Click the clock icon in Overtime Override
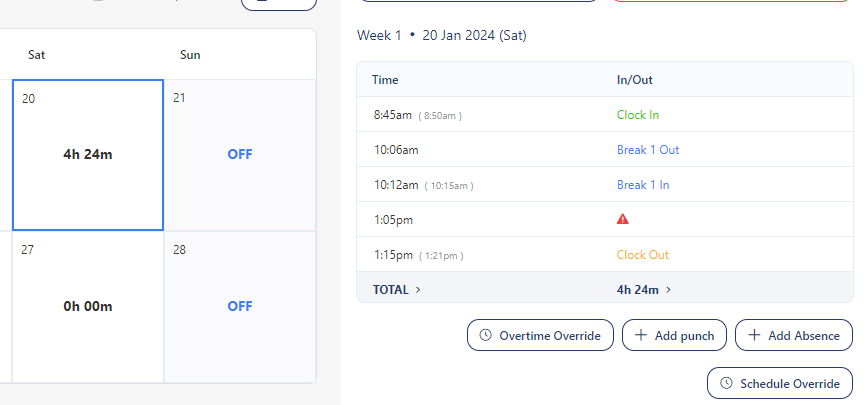Screen dimensions: 864x405 [486, 336]
